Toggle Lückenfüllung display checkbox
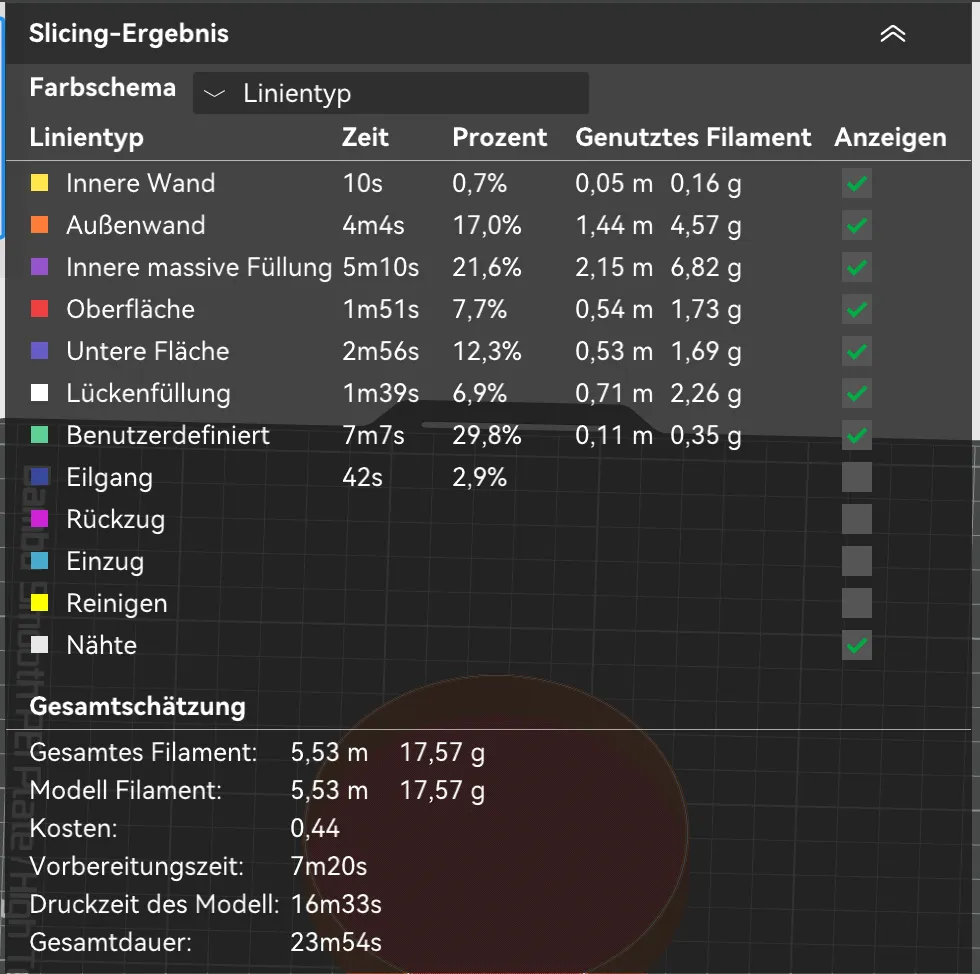The height and width of the screenshot is (974, 980). tap(856, 393)
